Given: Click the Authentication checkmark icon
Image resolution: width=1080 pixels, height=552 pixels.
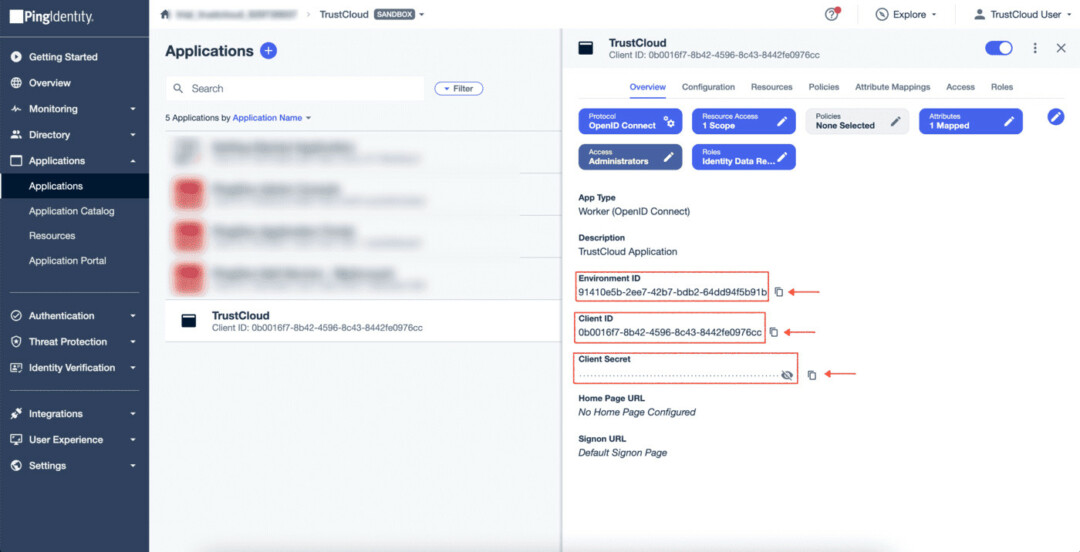Looking at the screenshot, I should click(17, 316).
